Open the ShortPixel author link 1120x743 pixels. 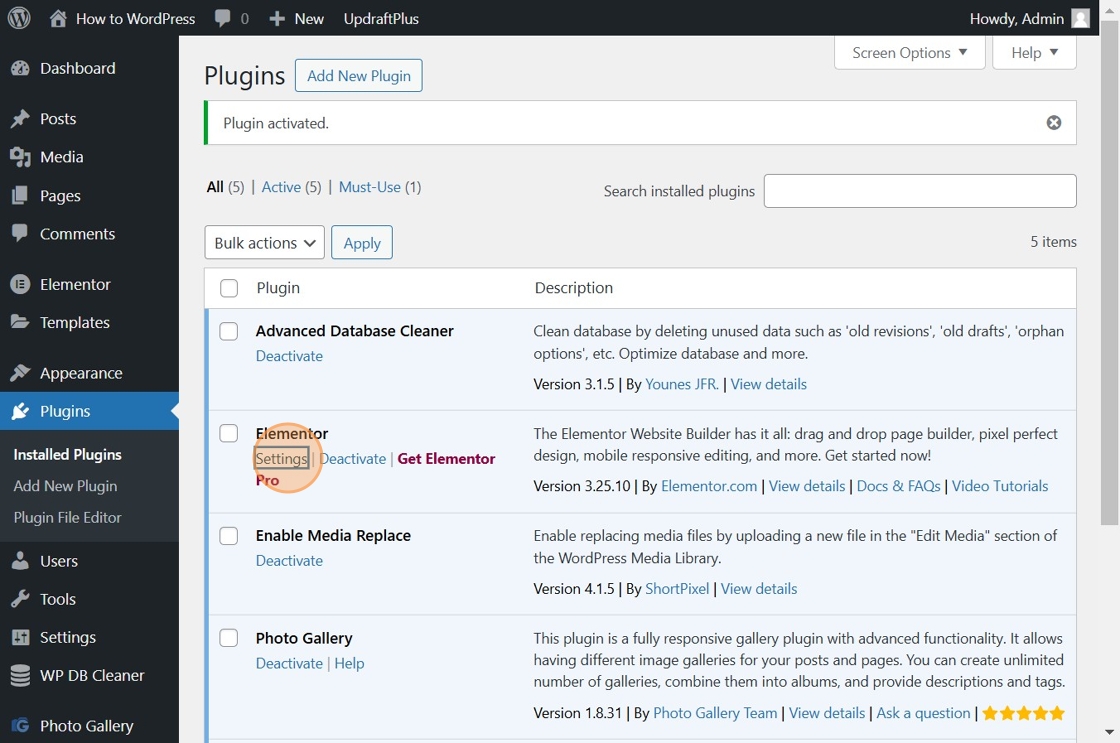pyautogui.click(x=677, y=589)
